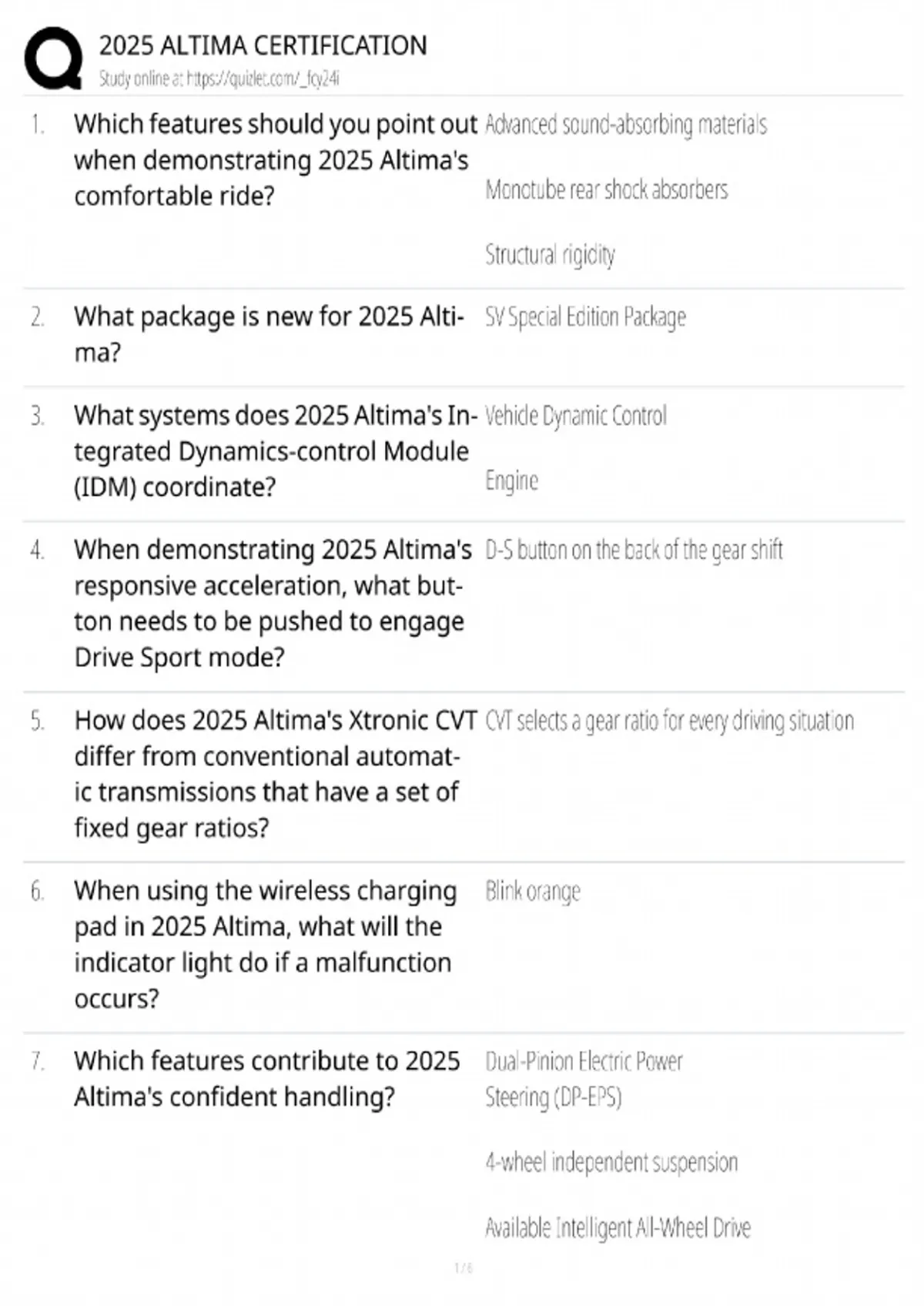The width and height of the screenshot is (924, 1309).
Task: Click the answer Monotube rear shock absorbers
Action: coord(606,189)
